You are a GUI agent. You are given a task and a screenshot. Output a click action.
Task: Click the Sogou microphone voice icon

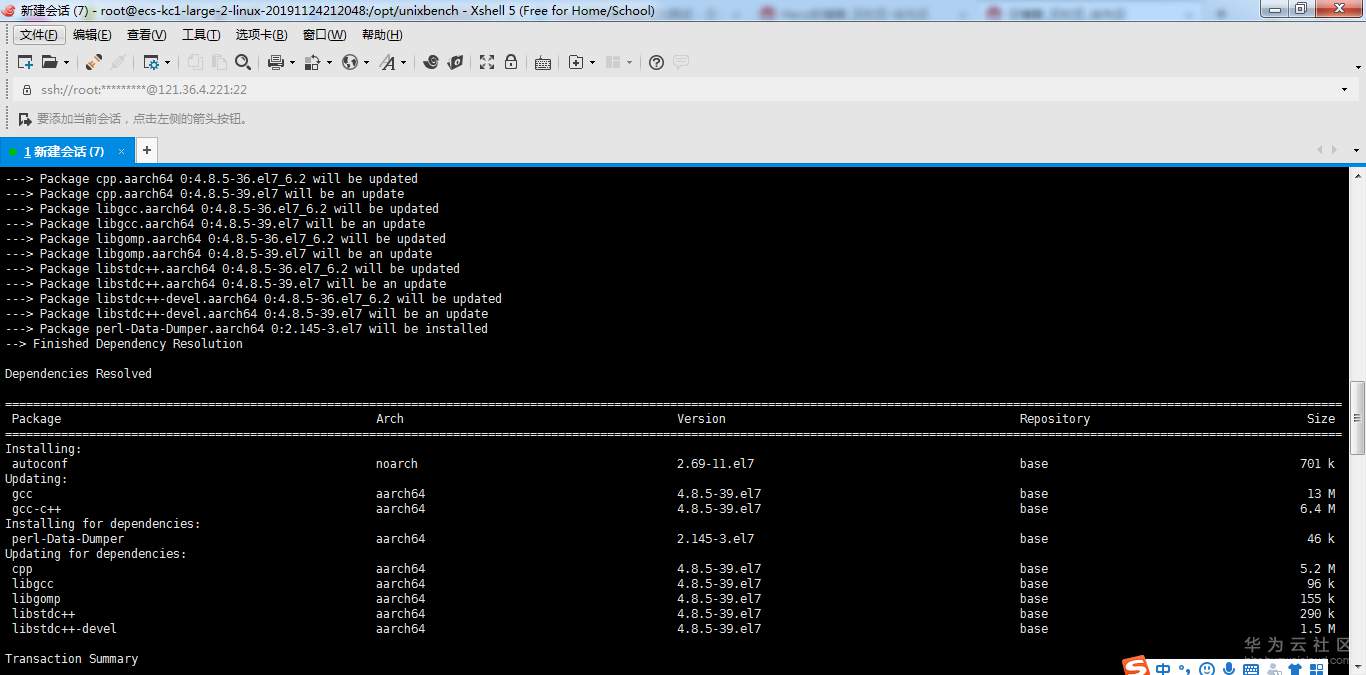pyautogui.click(x=1229, y=669)
